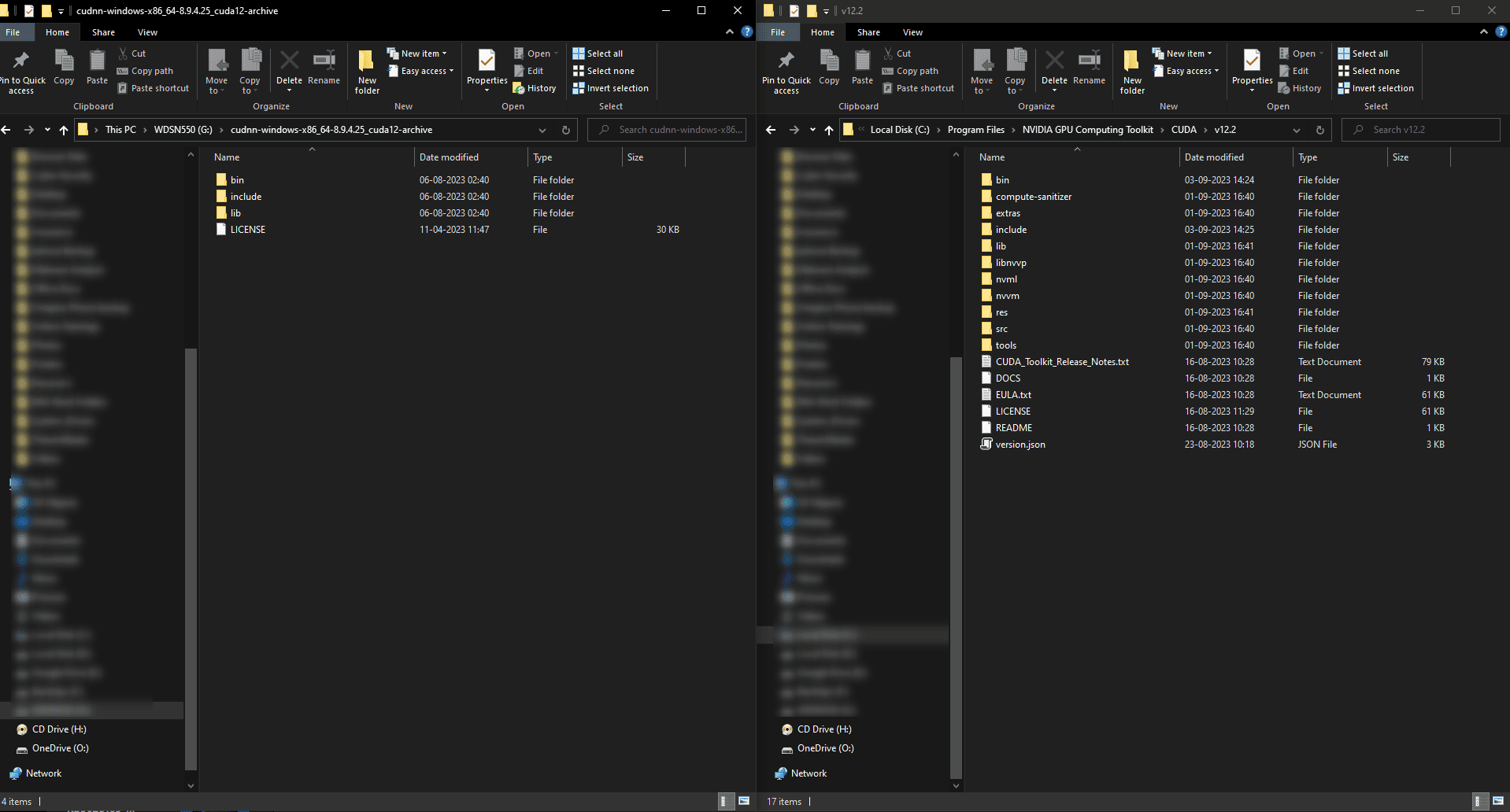Refresh the left window address bar
The width and height of the screenshot is (1510, 812).
[x=565, y=130]
